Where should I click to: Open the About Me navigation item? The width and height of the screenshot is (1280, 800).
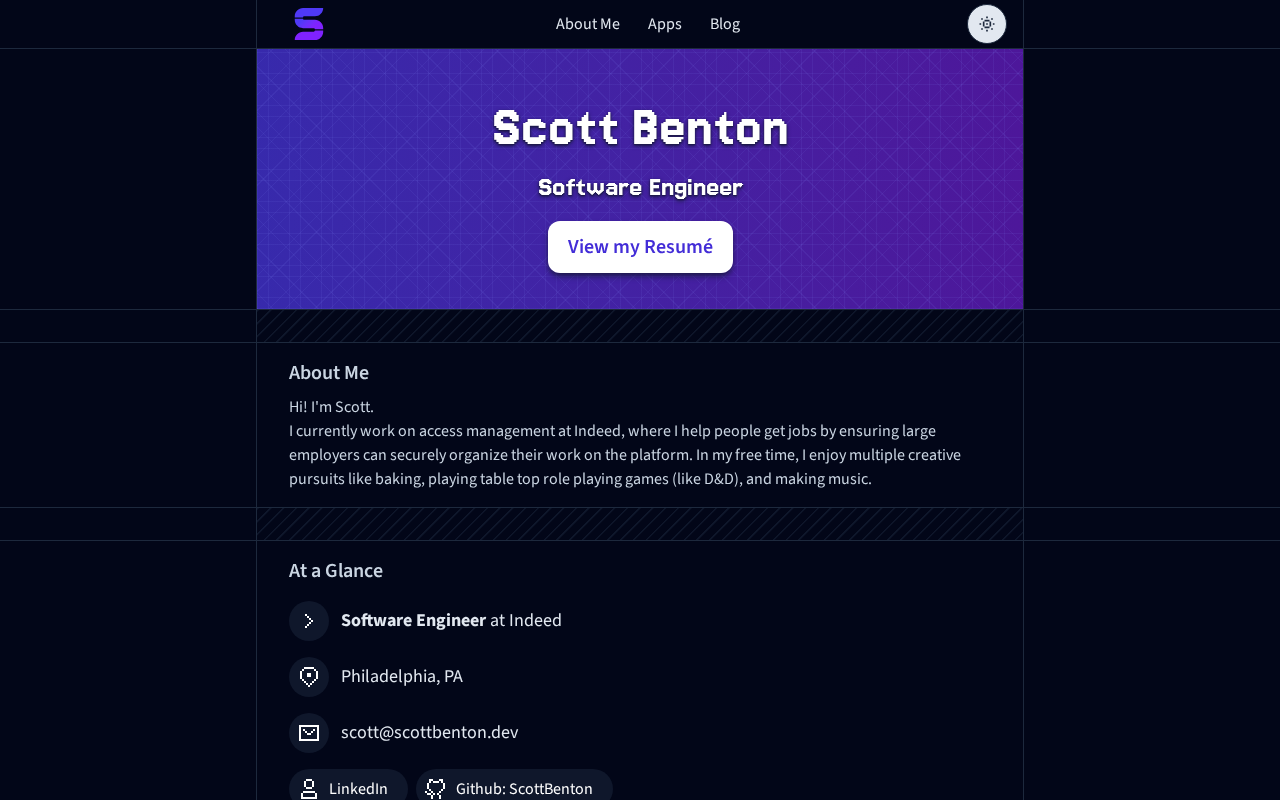(588, 24)
